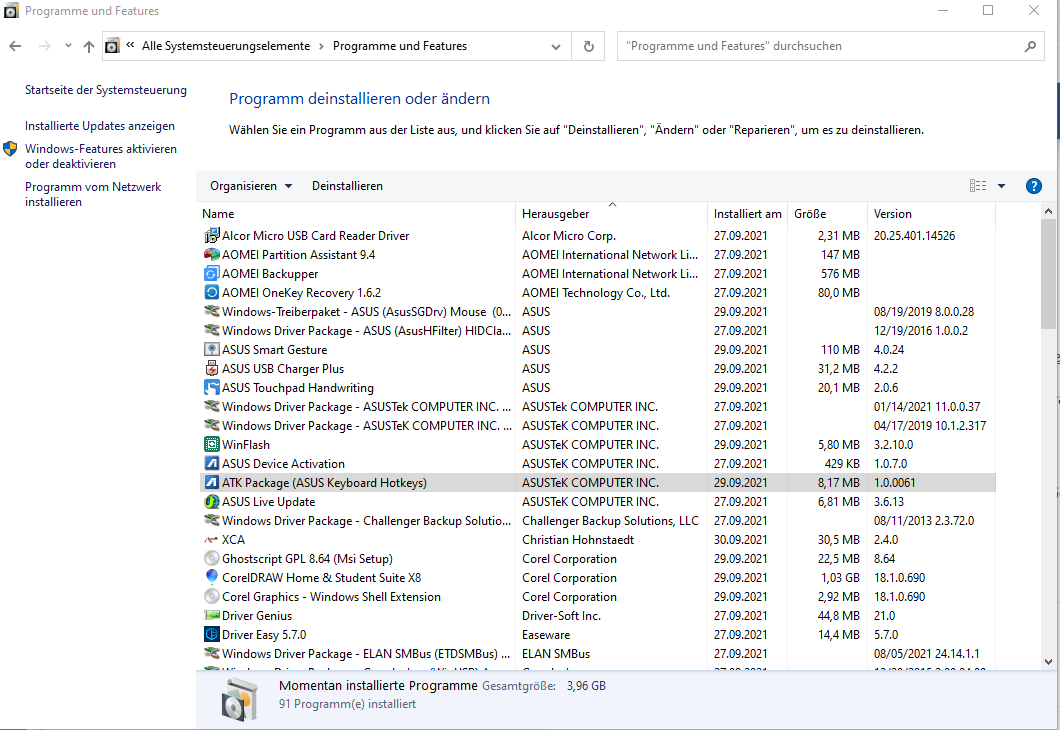Open Installierte Updates anzeigen link
The image size is (1060, 730).
point(100,126)
